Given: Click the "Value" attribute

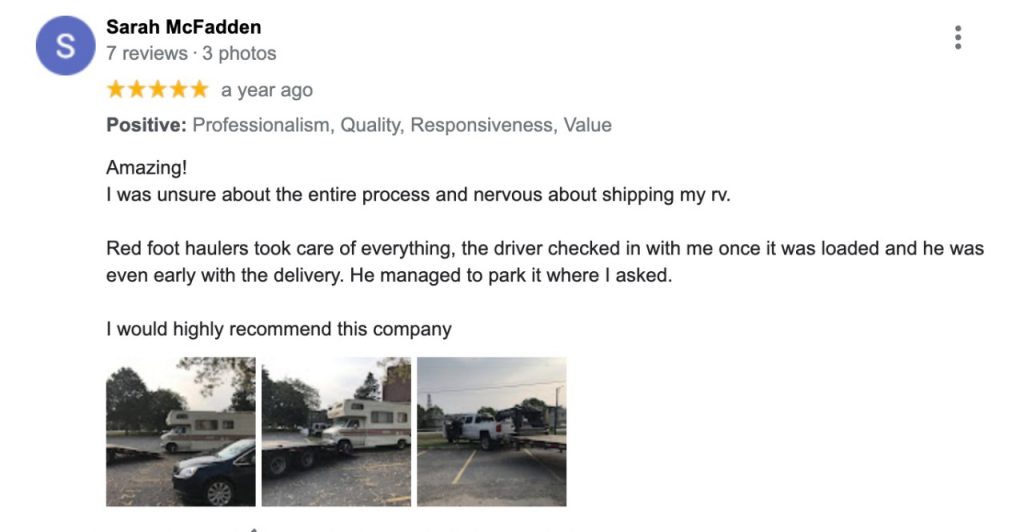Looking at the screenshot, I should (588, 125).
